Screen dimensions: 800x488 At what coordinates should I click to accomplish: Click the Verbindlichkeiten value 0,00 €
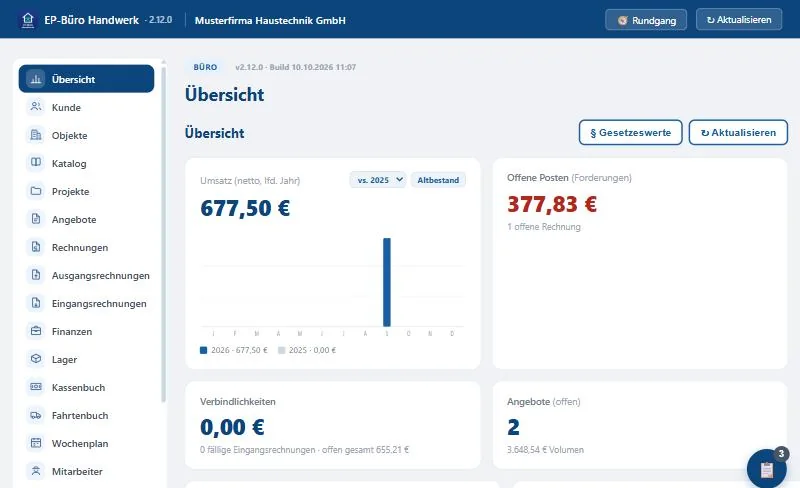click(x=232, y=427)
